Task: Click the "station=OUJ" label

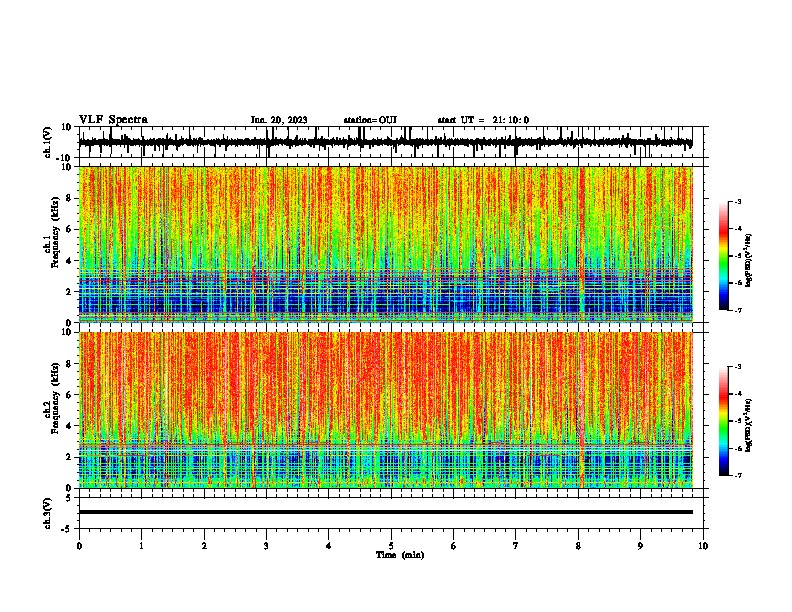Action: click(370, 120)
